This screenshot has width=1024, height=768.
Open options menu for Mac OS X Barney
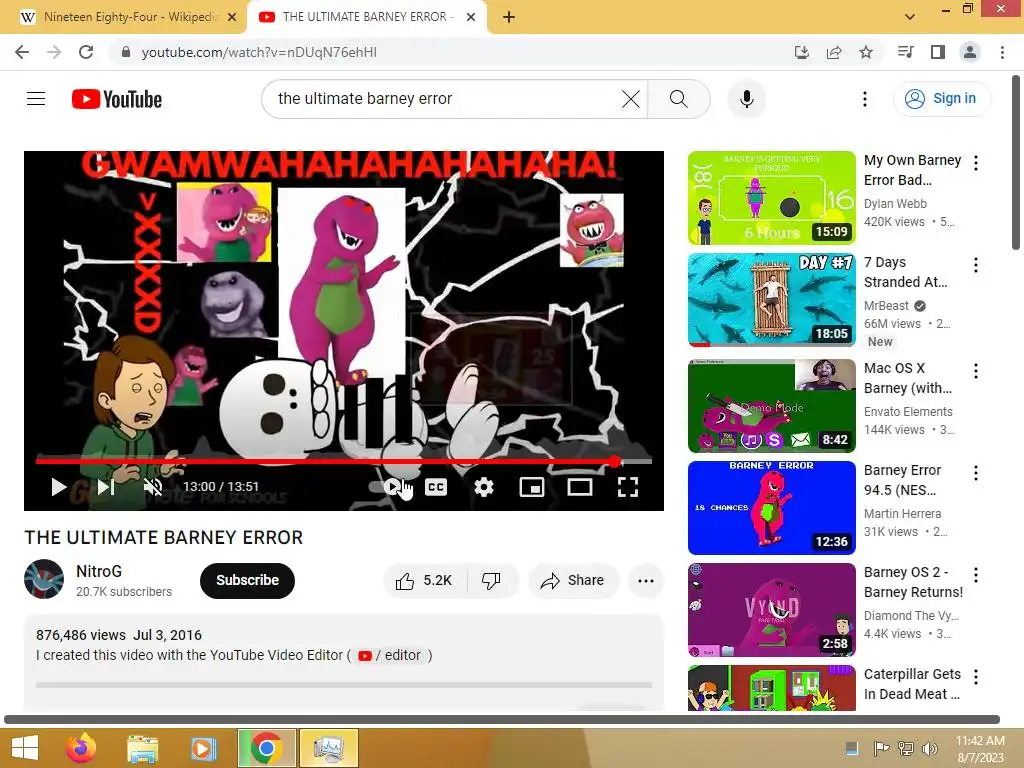click(976, 371)
